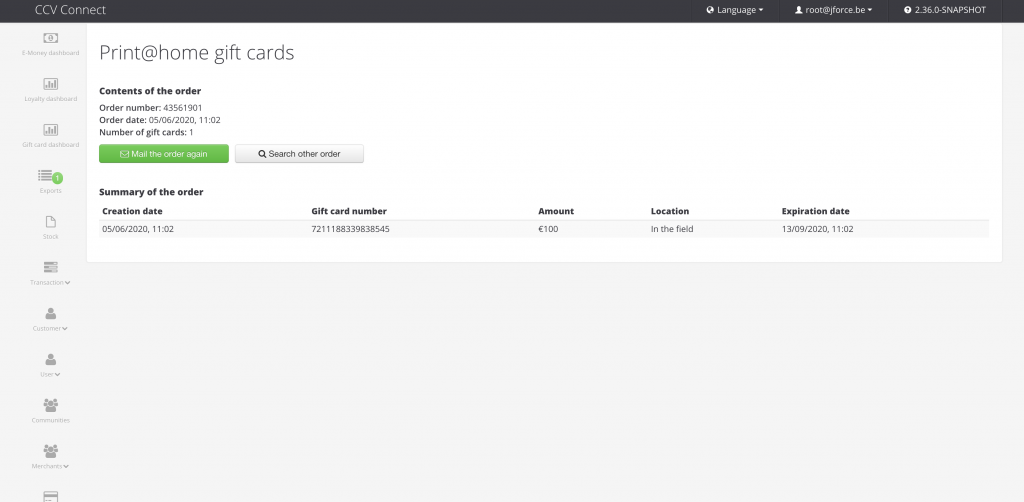Click the Loyalty dashboard label
The image size is (1024, 502).
click(50, 99)
